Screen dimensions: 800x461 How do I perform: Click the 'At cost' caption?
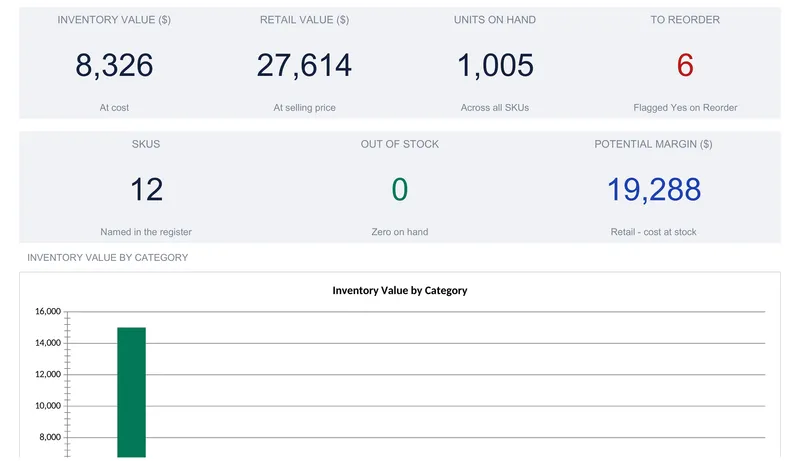click(x=114, y=108)
